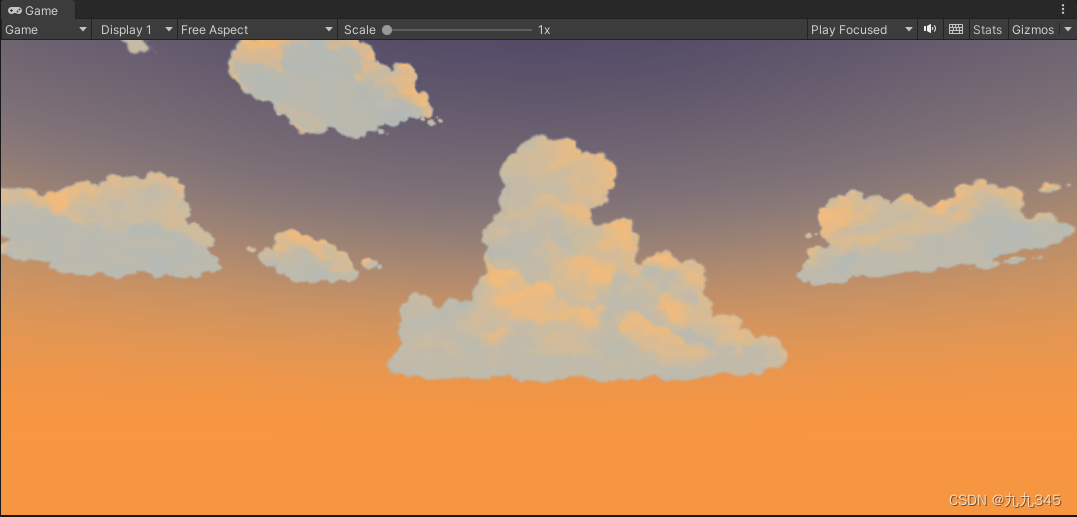Click the Scale slider handle

tap(387, 30)
